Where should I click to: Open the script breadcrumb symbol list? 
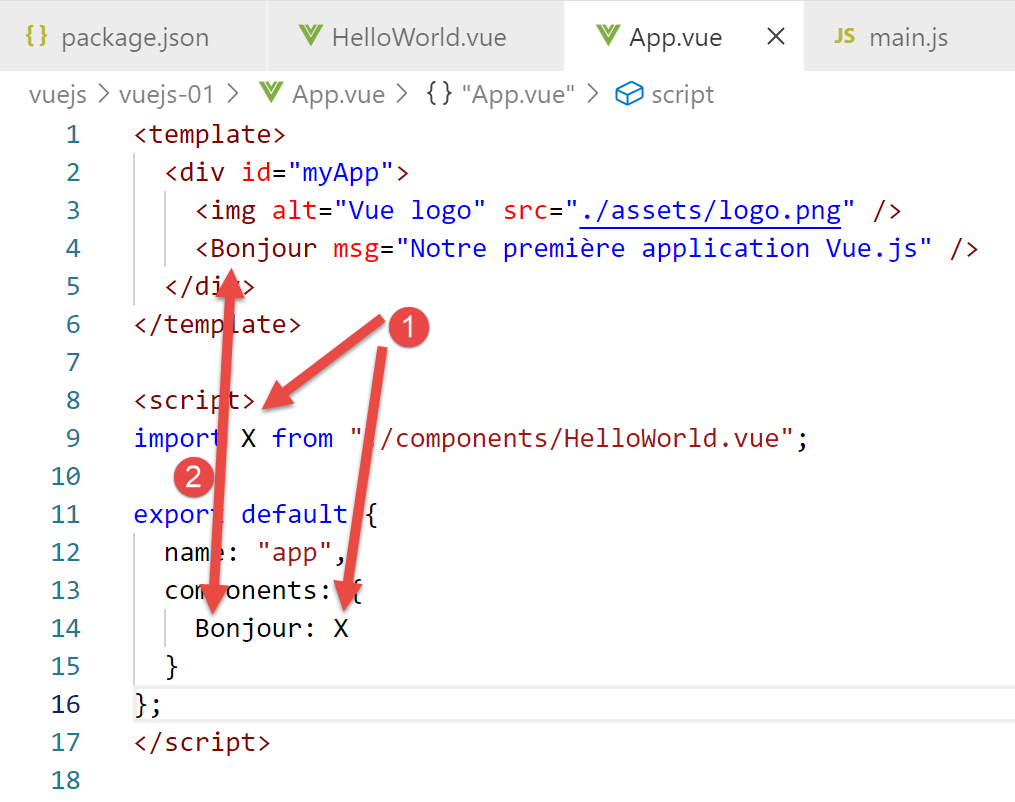(682, 95)
